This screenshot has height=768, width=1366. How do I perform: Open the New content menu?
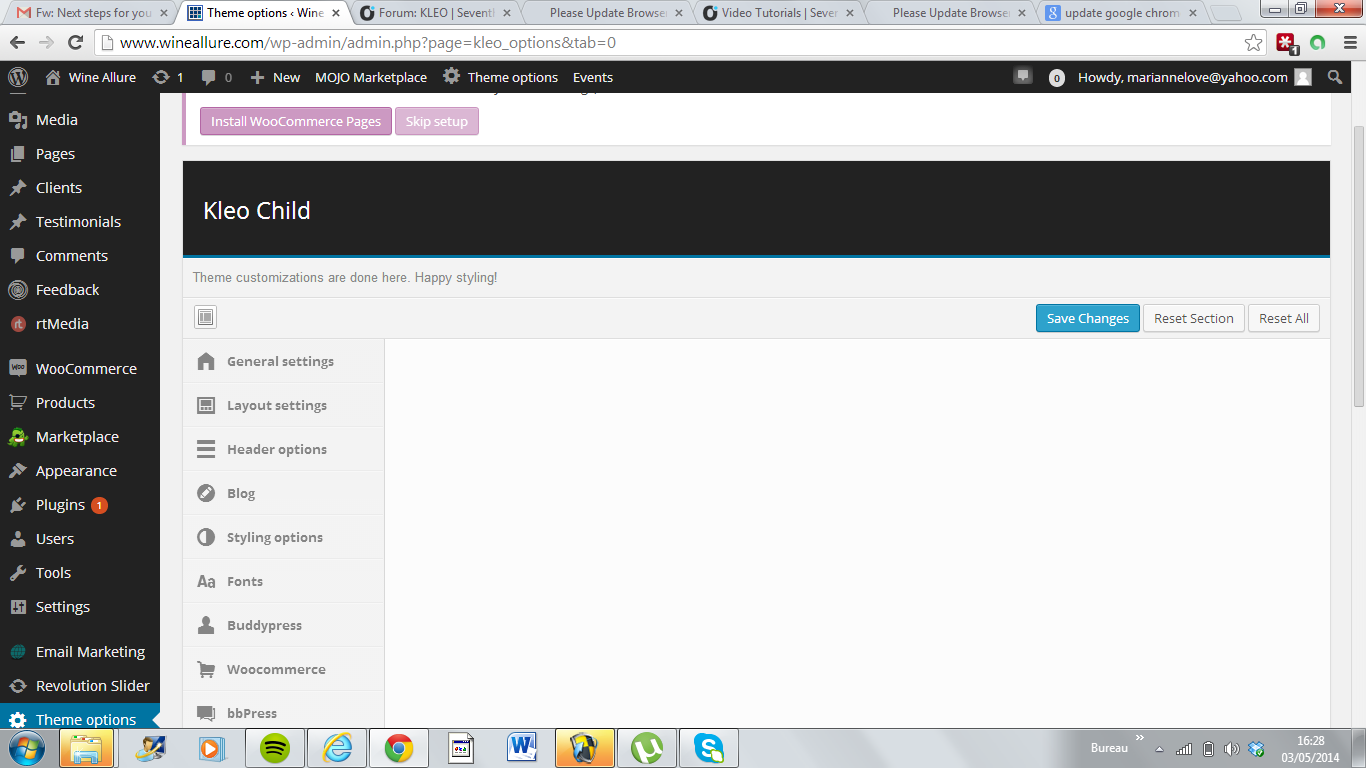pyautogui.click(x=275, y=77)
